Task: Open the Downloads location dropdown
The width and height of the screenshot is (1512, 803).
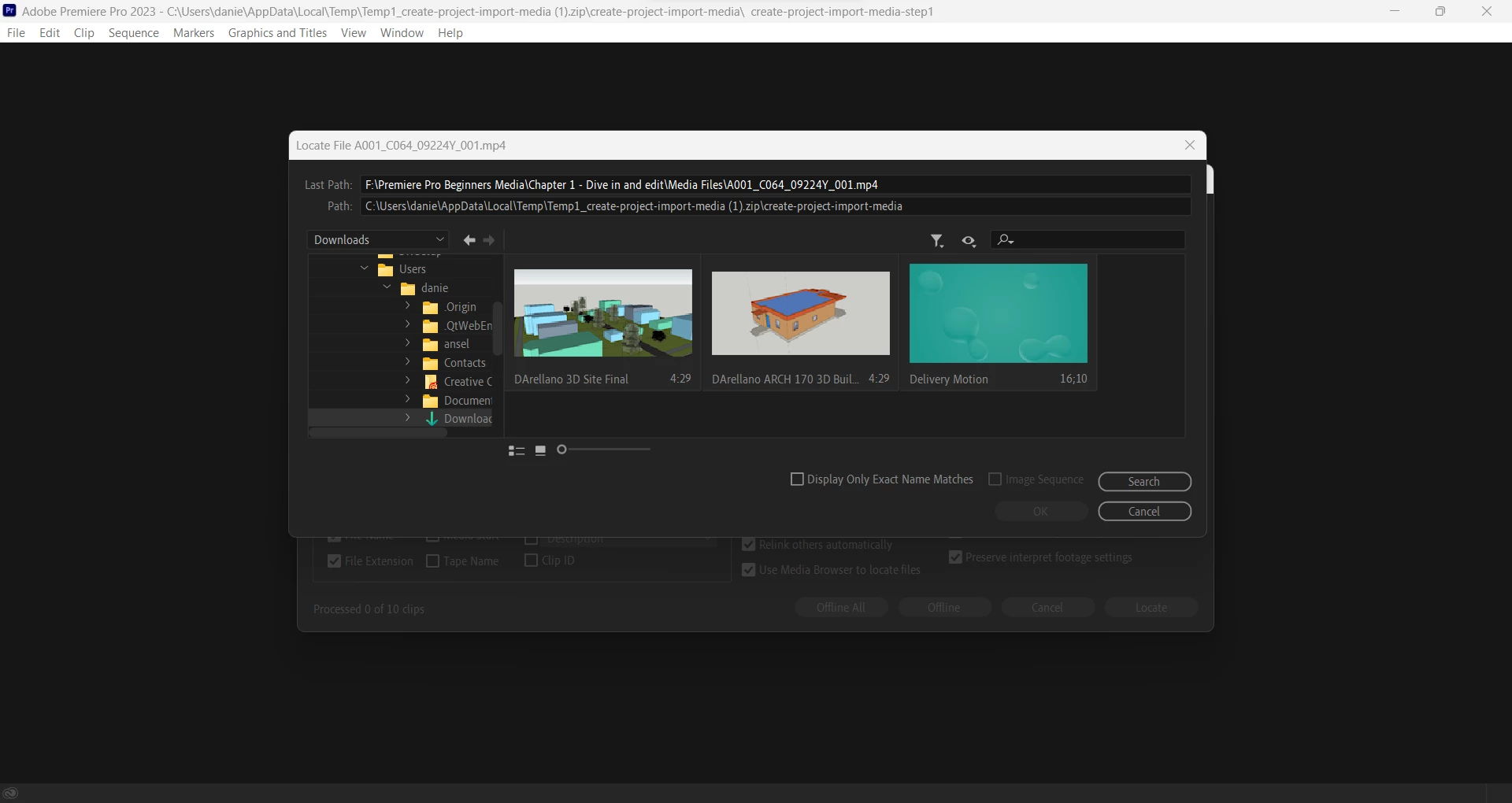Action: coord(378,240)
